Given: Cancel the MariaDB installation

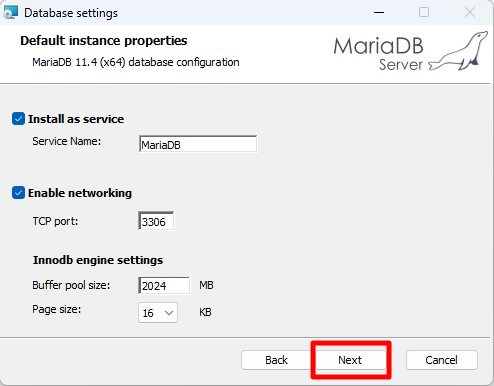Looking at the screenshot, I should (442, 360).
